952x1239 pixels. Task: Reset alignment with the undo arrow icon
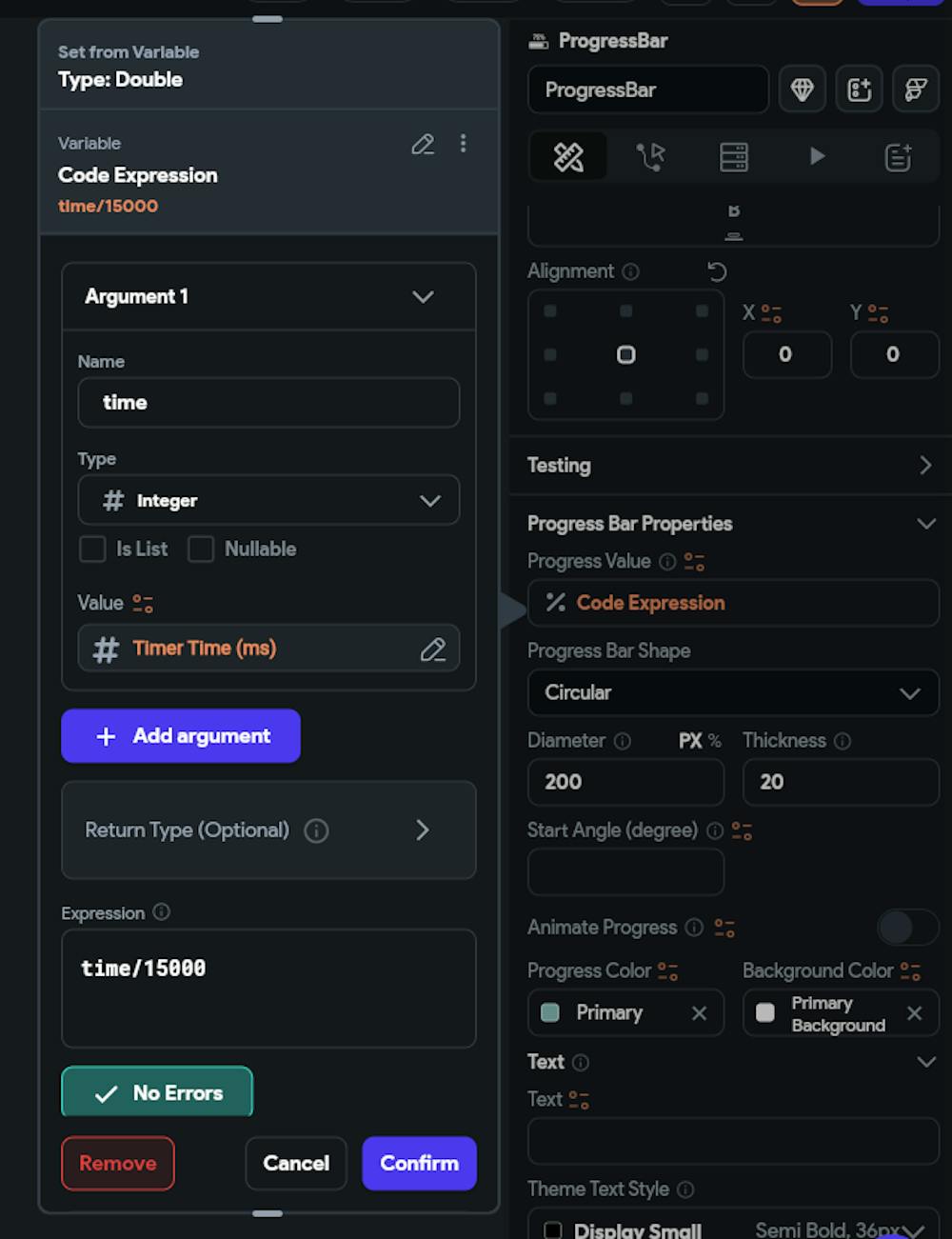coord(717,272)
